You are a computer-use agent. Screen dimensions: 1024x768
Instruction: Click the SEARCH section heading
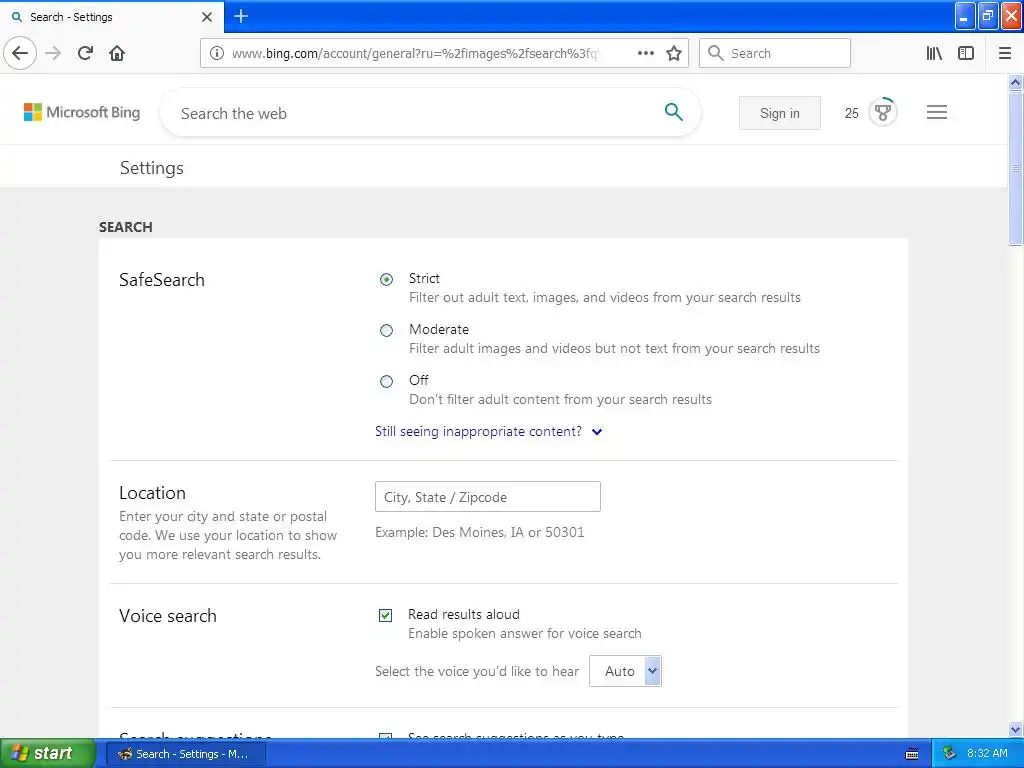click(x=125, y=227)
